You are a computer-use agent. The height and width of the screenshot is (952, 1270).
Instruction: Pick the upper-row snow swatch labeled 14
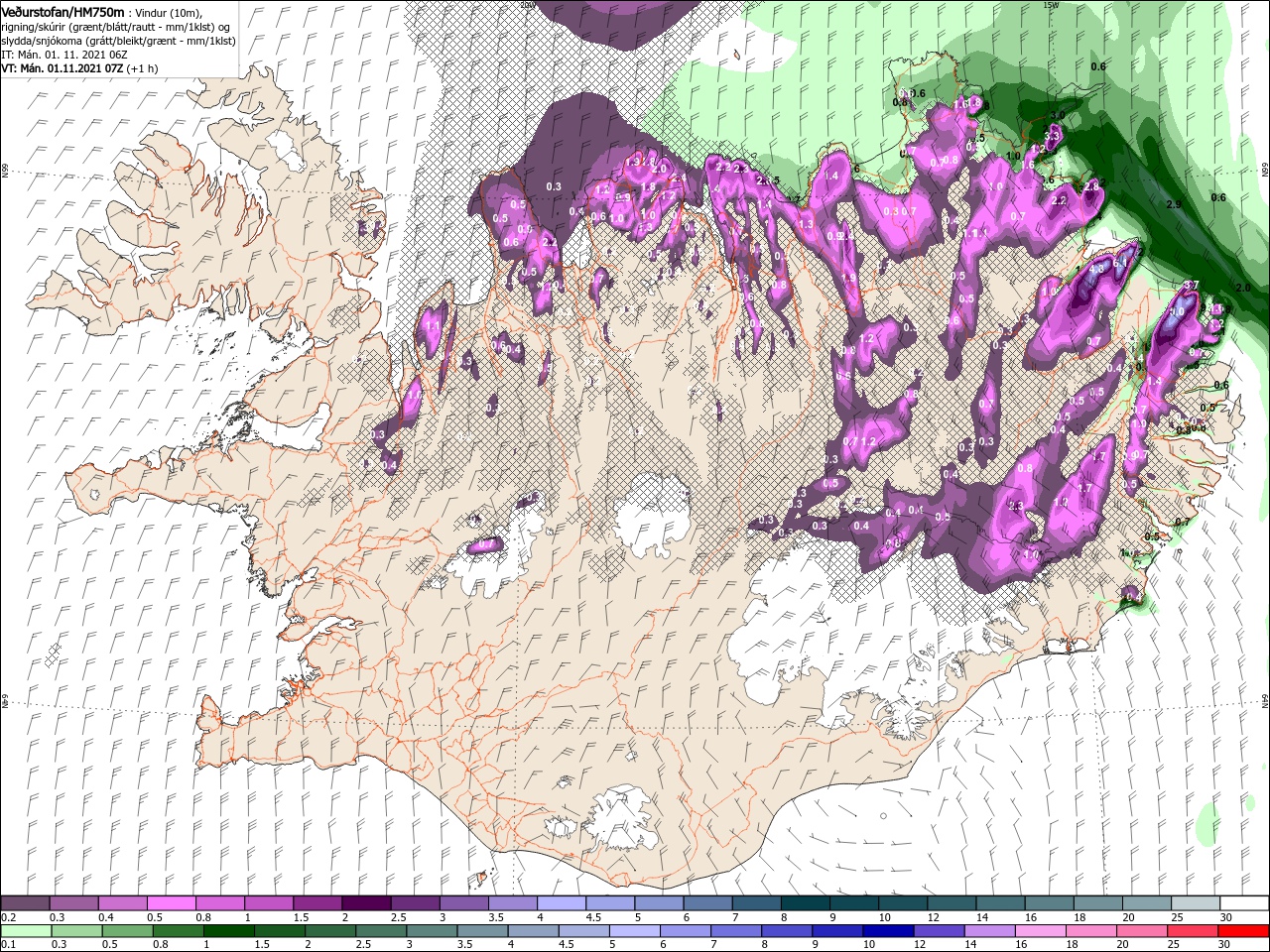click(998, 903)
